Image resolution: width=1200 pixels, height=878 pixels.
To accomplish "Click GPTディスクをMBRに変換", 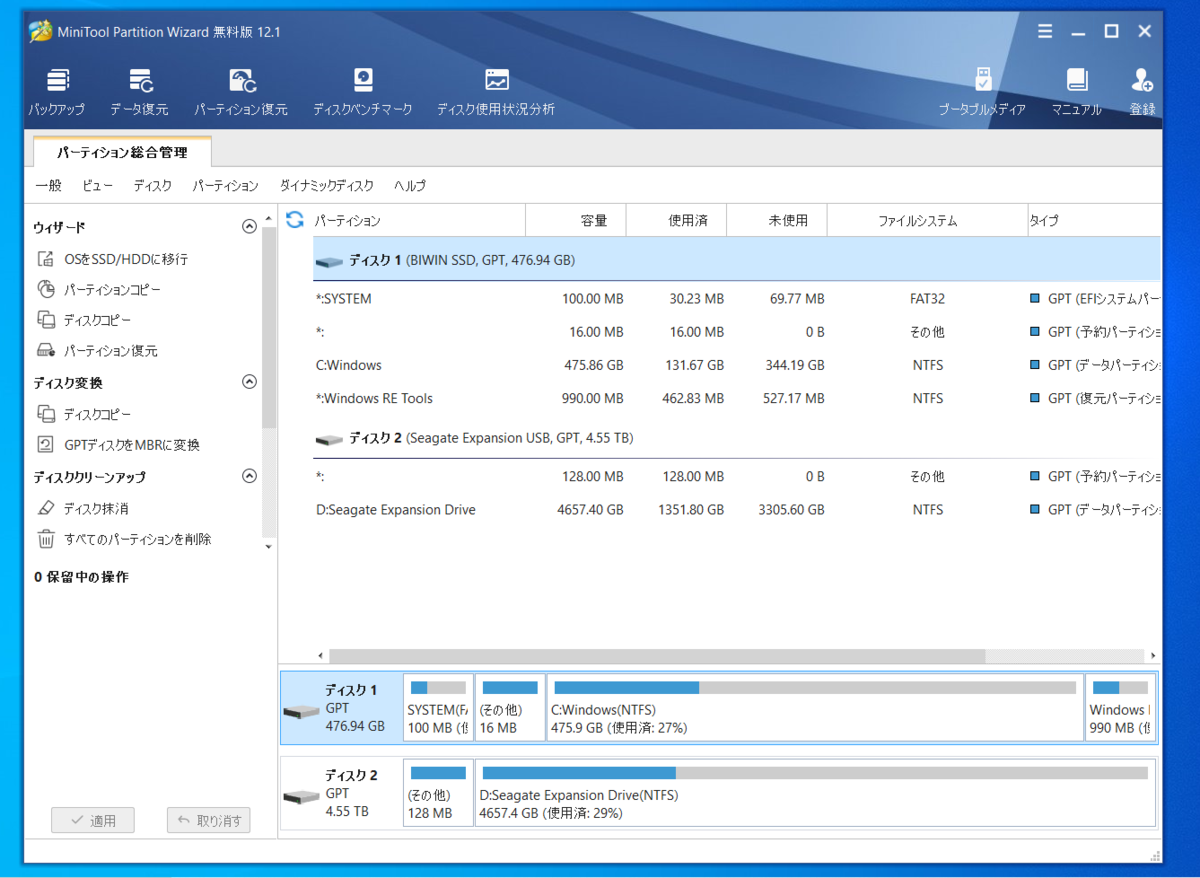I will (118, 445).
